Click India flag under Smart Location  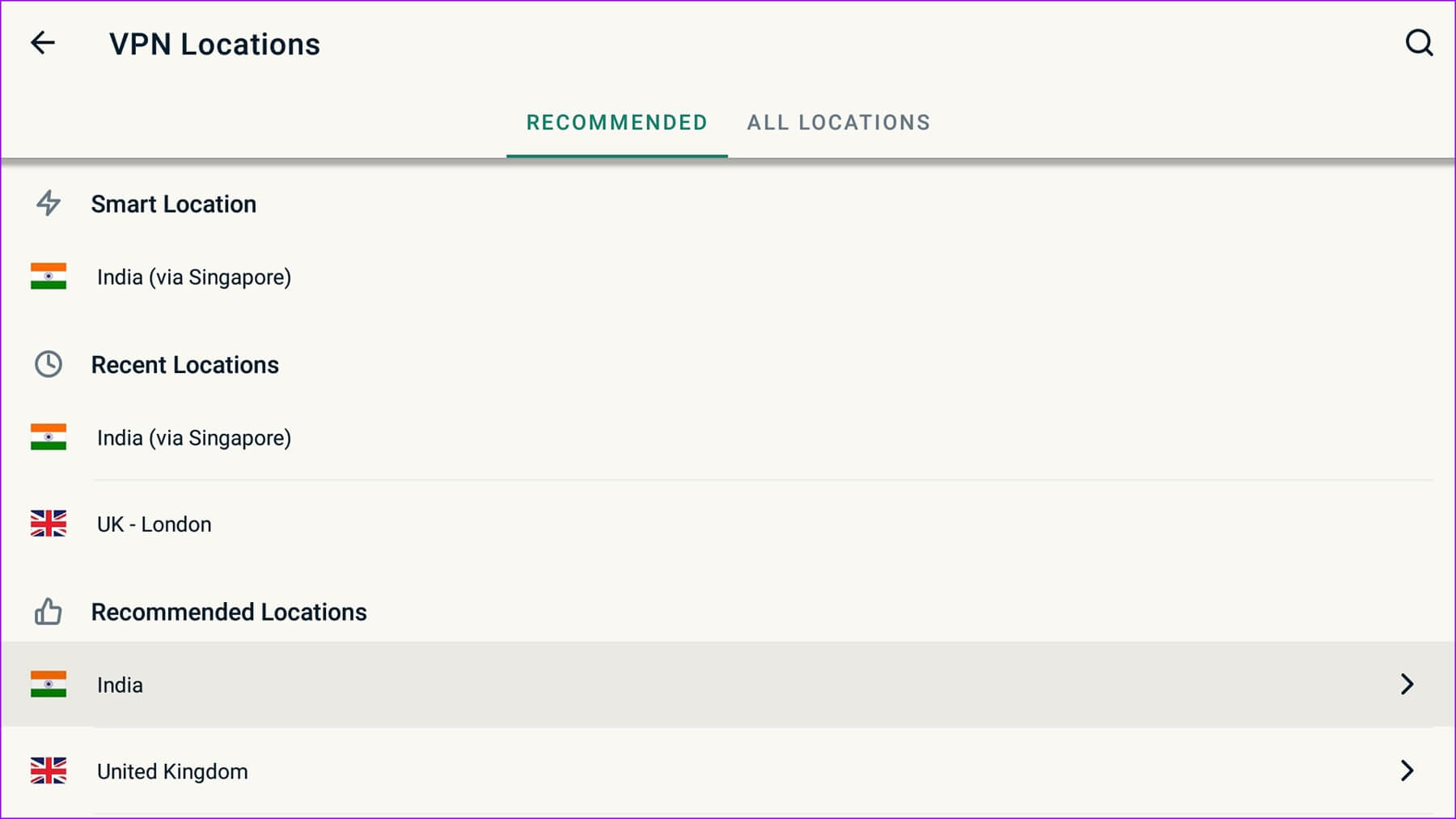pos(49,276)
